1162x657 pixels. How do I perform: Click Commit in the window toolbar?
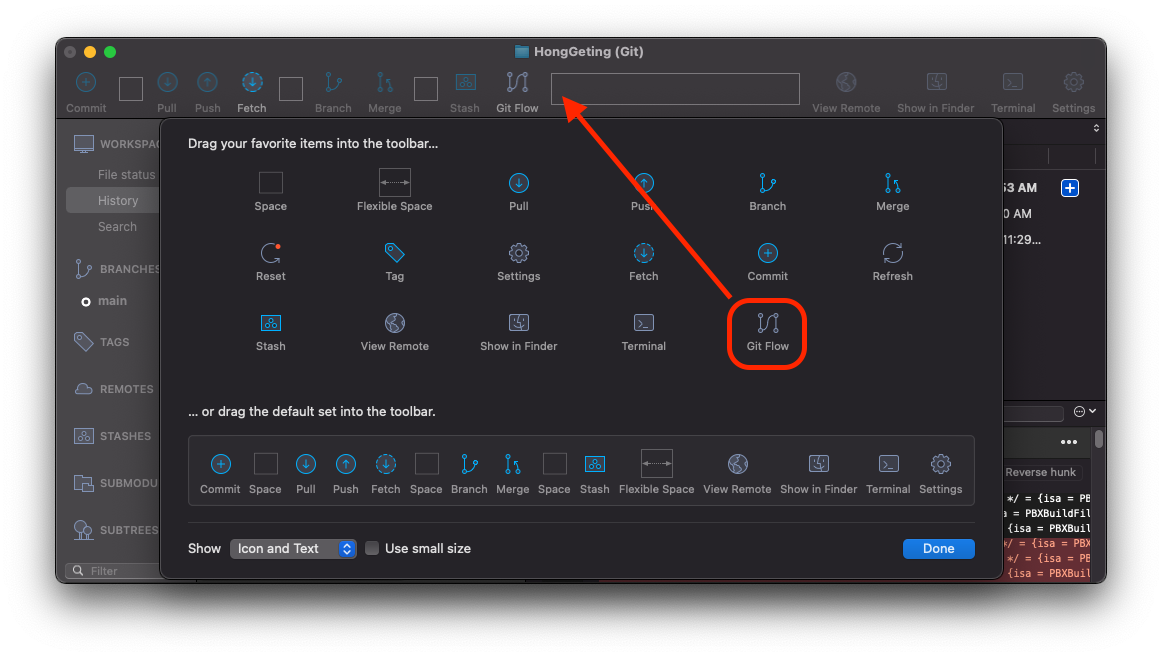click(86, 93)
